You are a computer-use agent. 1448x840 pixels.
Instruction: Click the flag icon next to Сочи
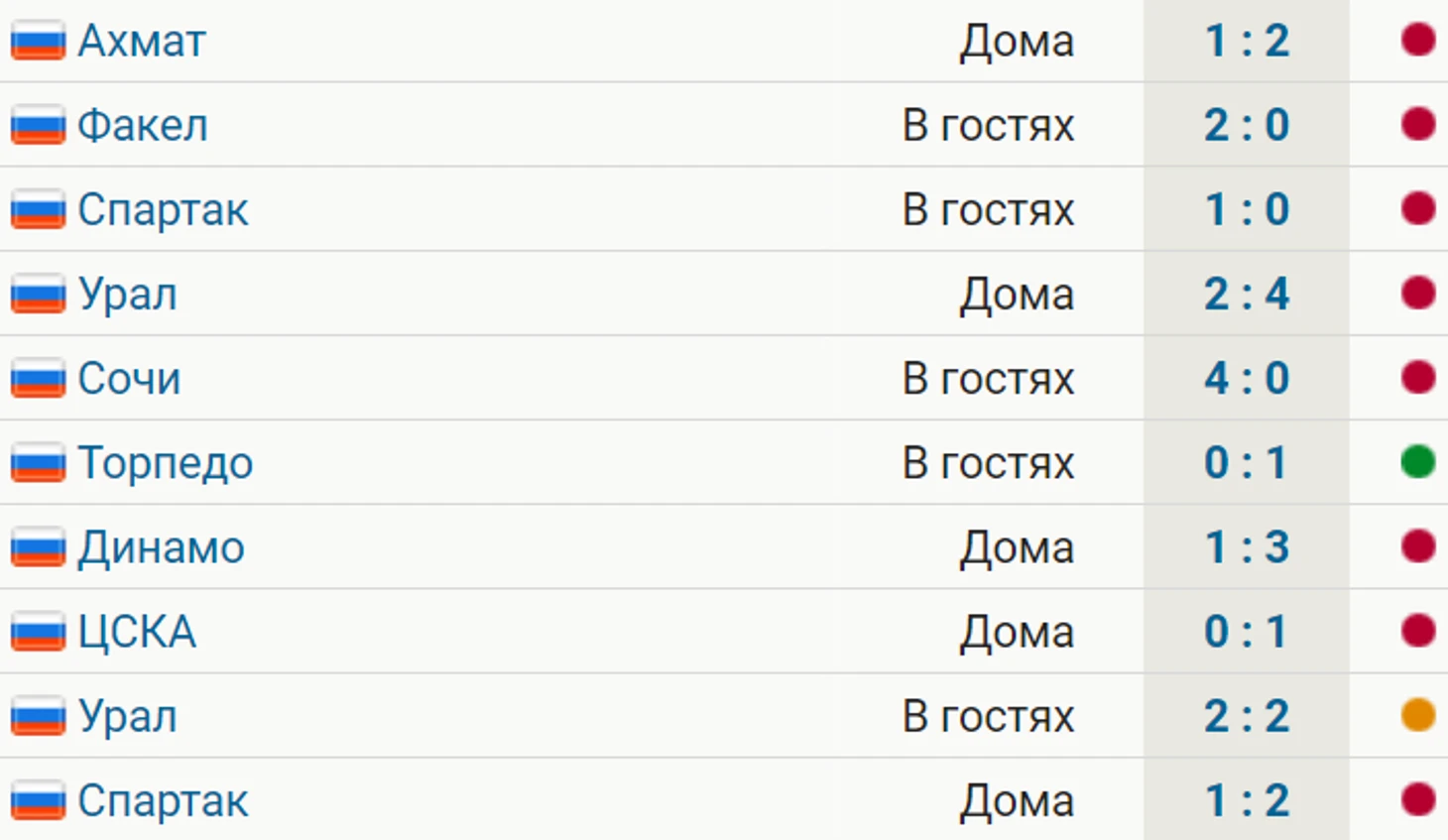(x=38, y=379)
